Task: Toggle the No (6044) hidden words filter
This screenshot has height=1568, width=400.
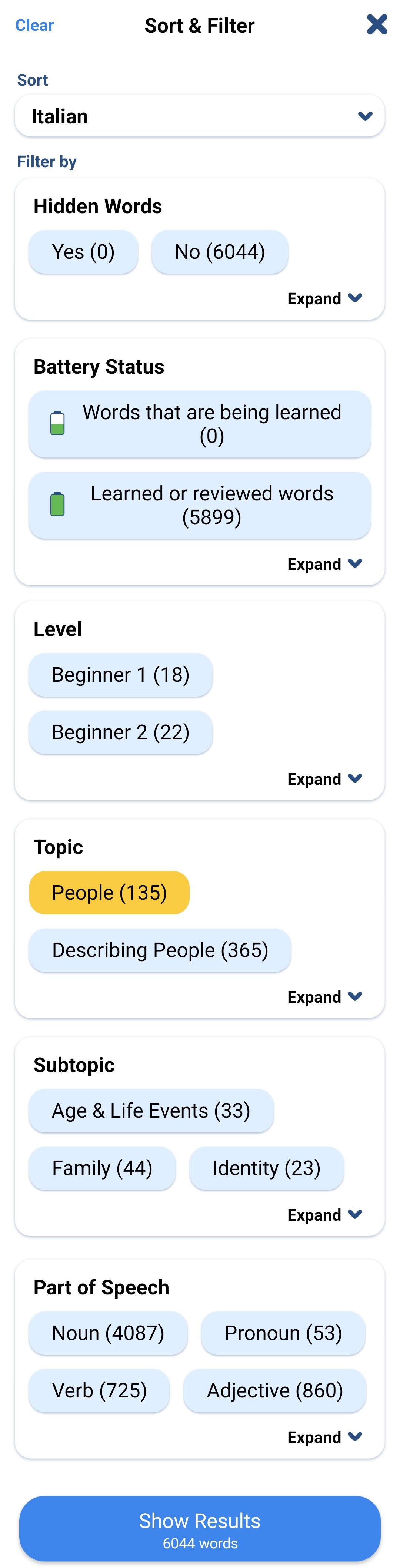Action: (x=220, y=251)
